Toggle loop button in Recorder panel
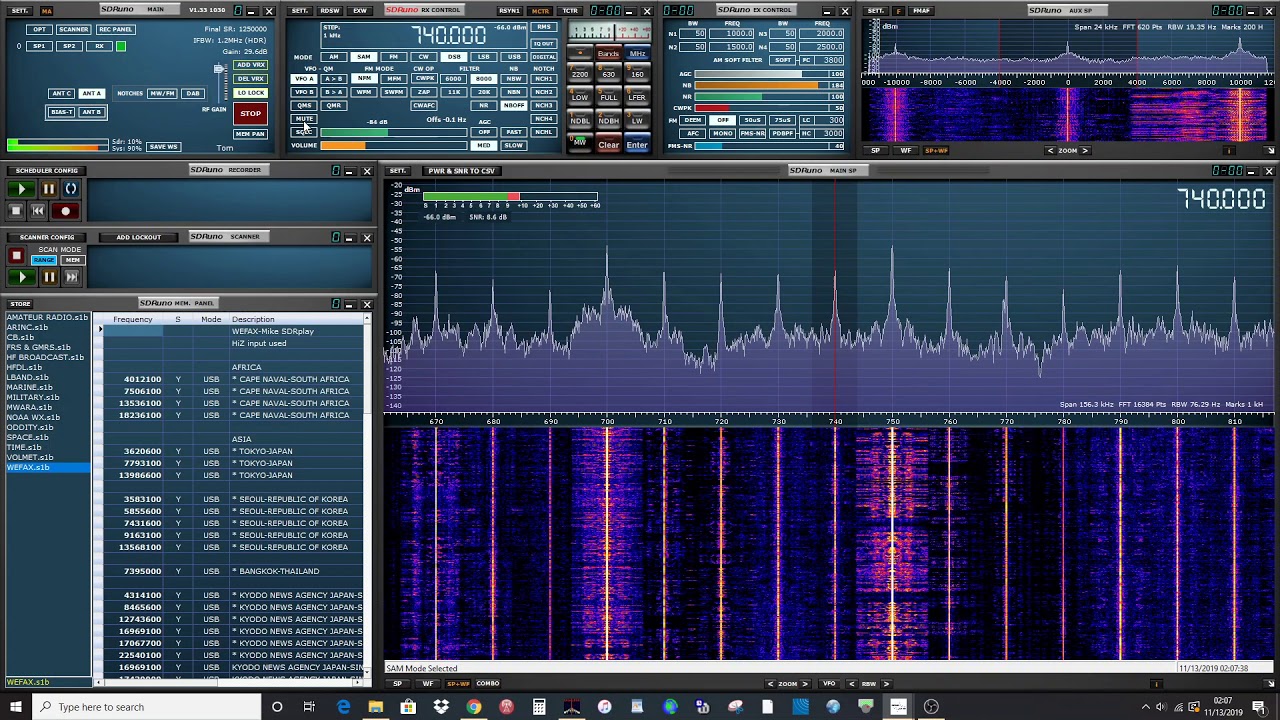Image resolution: width=1280 pixels, height=720 pixels. click(70, 189)
